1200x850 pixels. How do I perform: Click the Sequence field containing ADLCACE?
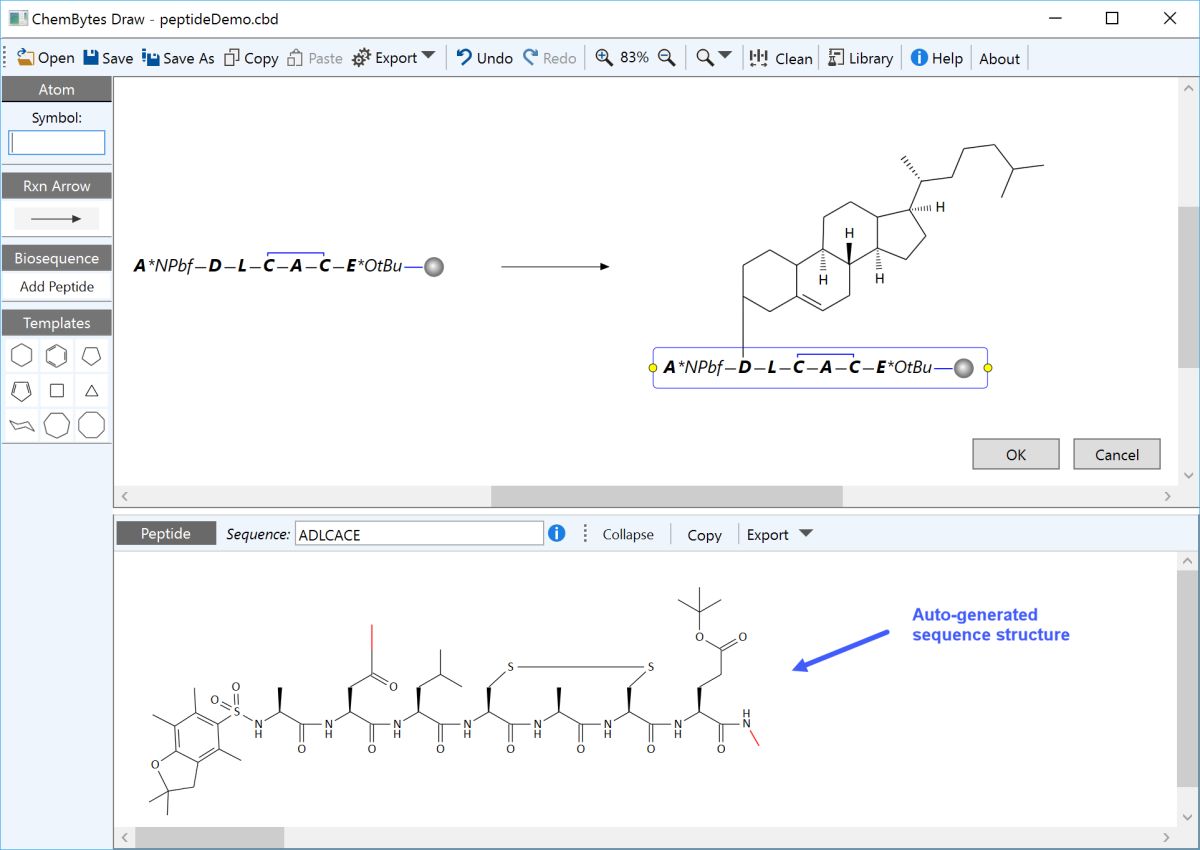[419, 534]
